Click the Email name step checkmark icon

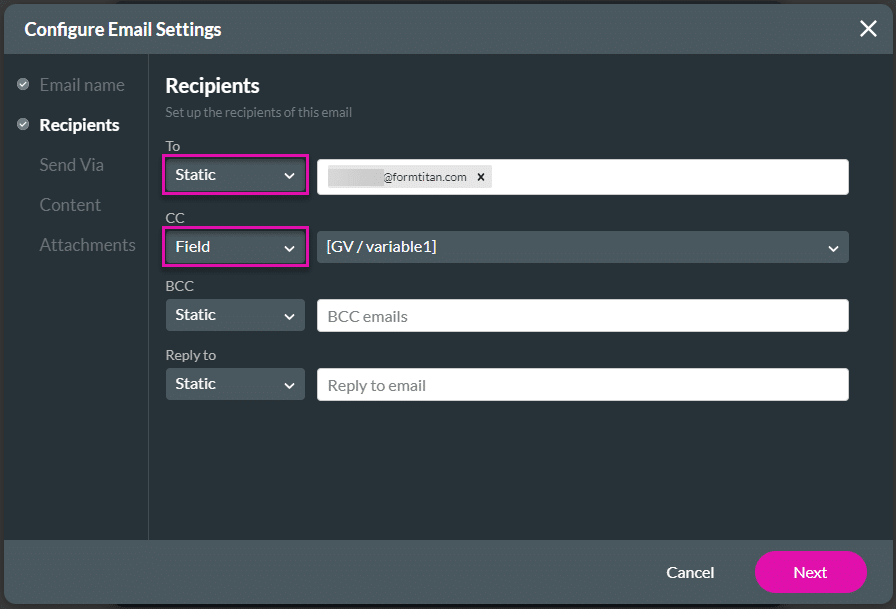(23, 85)
